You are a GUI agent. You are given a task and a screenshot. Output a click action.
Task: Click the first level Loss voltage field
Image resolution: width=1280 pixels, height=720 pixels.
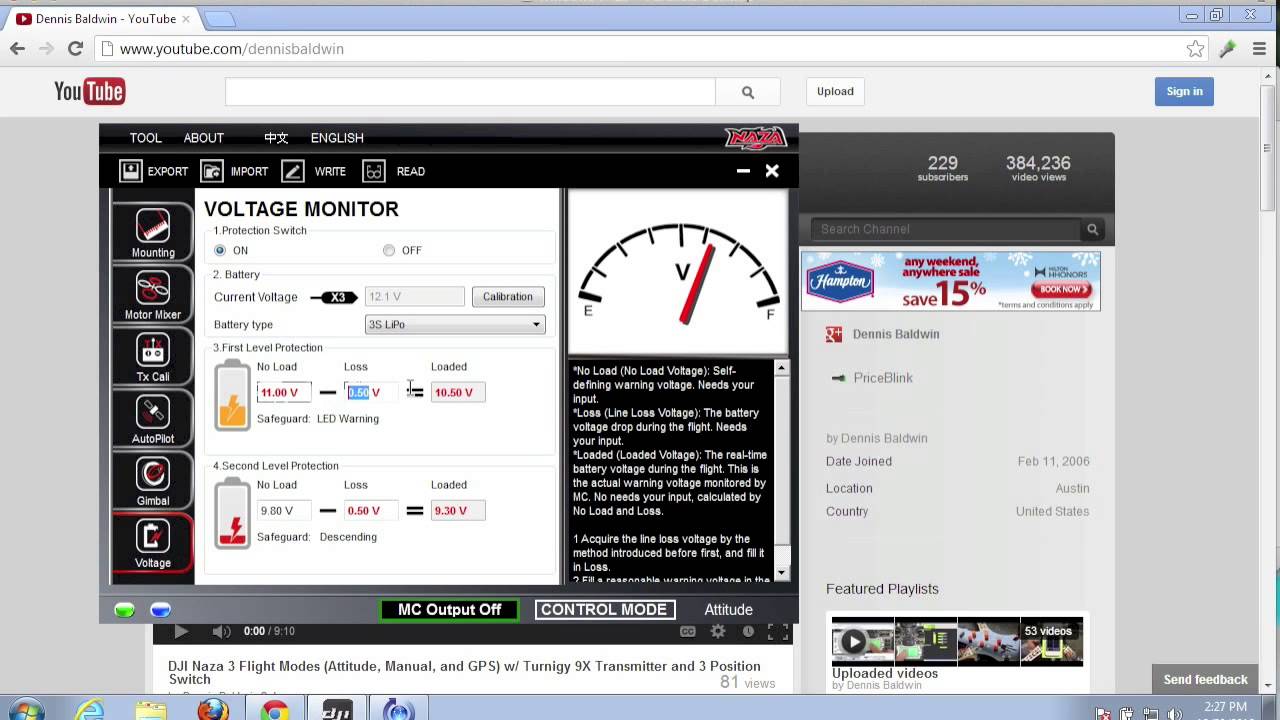coord(370,392)
